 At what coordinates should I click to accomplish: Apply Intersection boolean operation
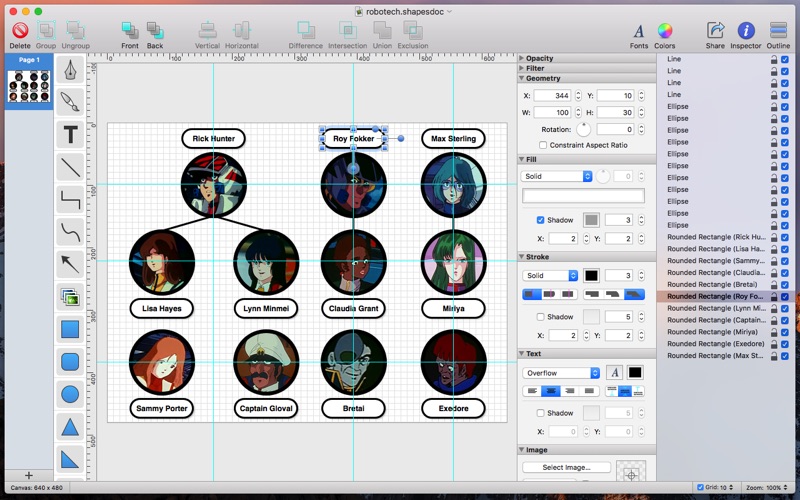click(347, 31)
